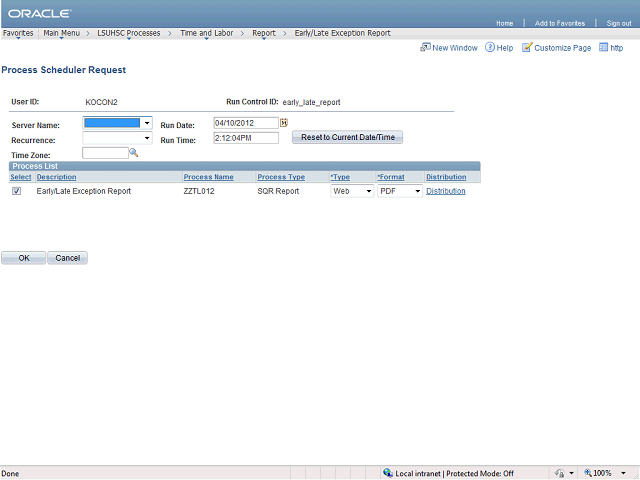Click Local intranet Protected Mode Off text

(454, 473)
